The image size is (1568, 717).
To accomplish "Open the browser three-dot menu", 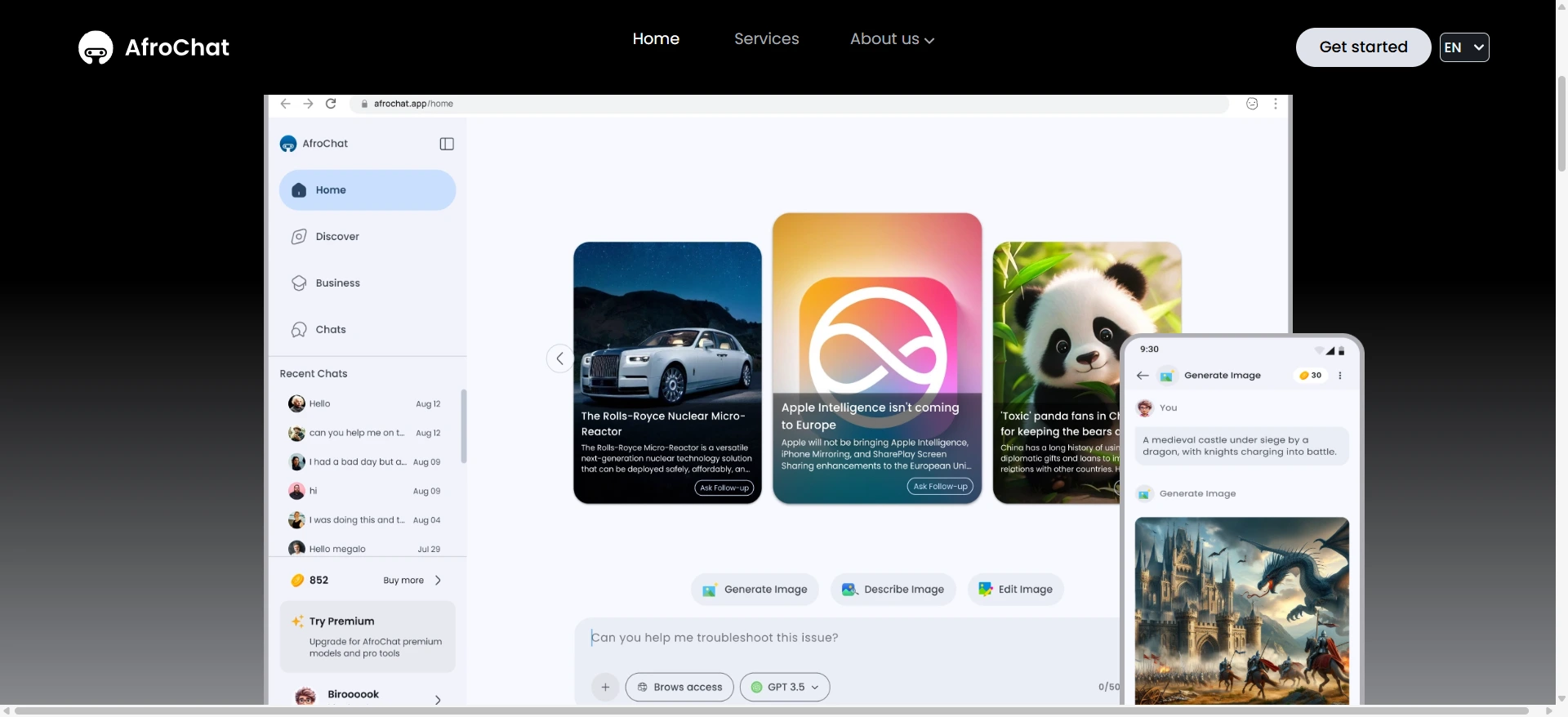I will point(1275,104).
